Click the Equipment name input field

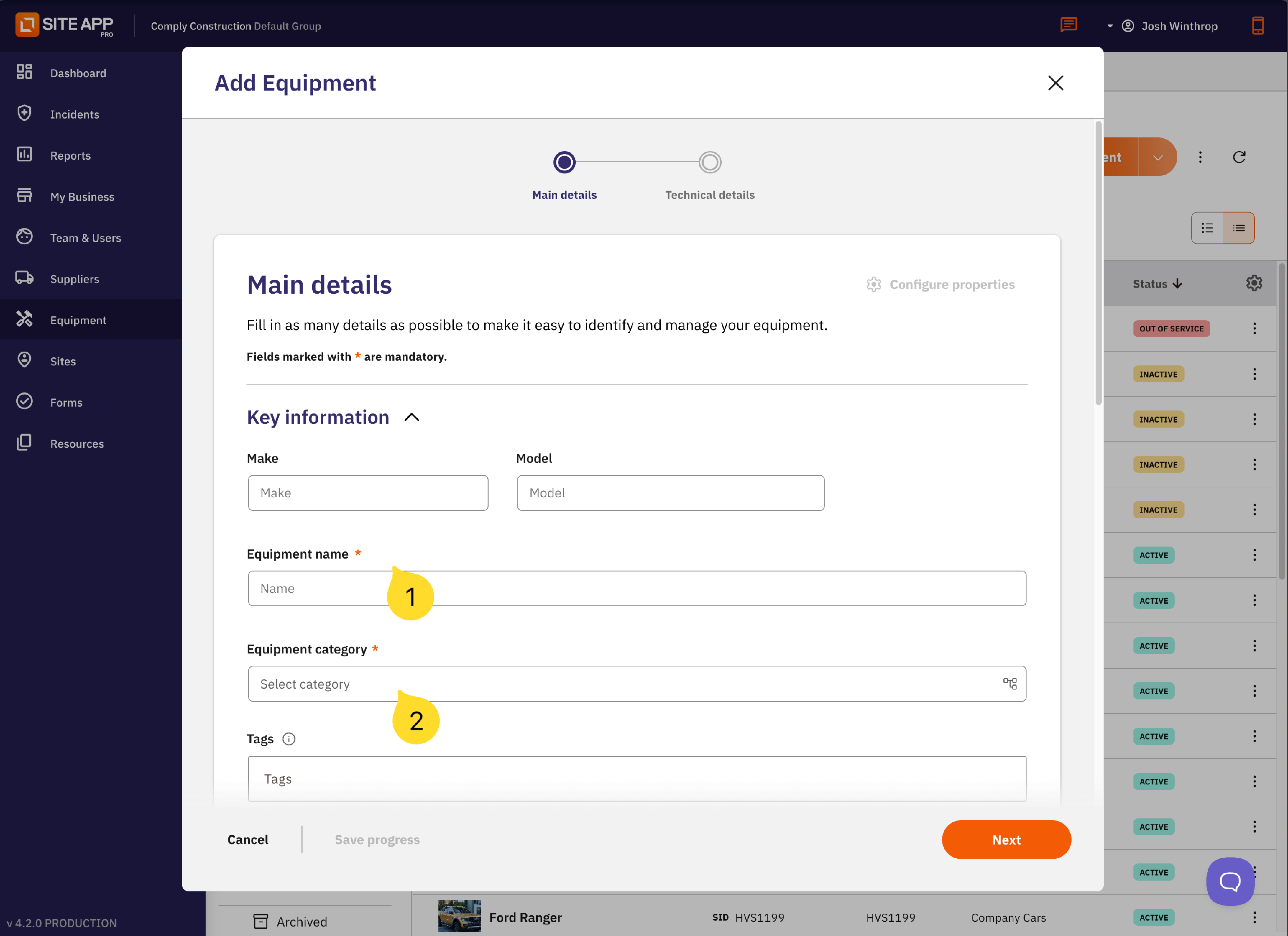point(637,588)
